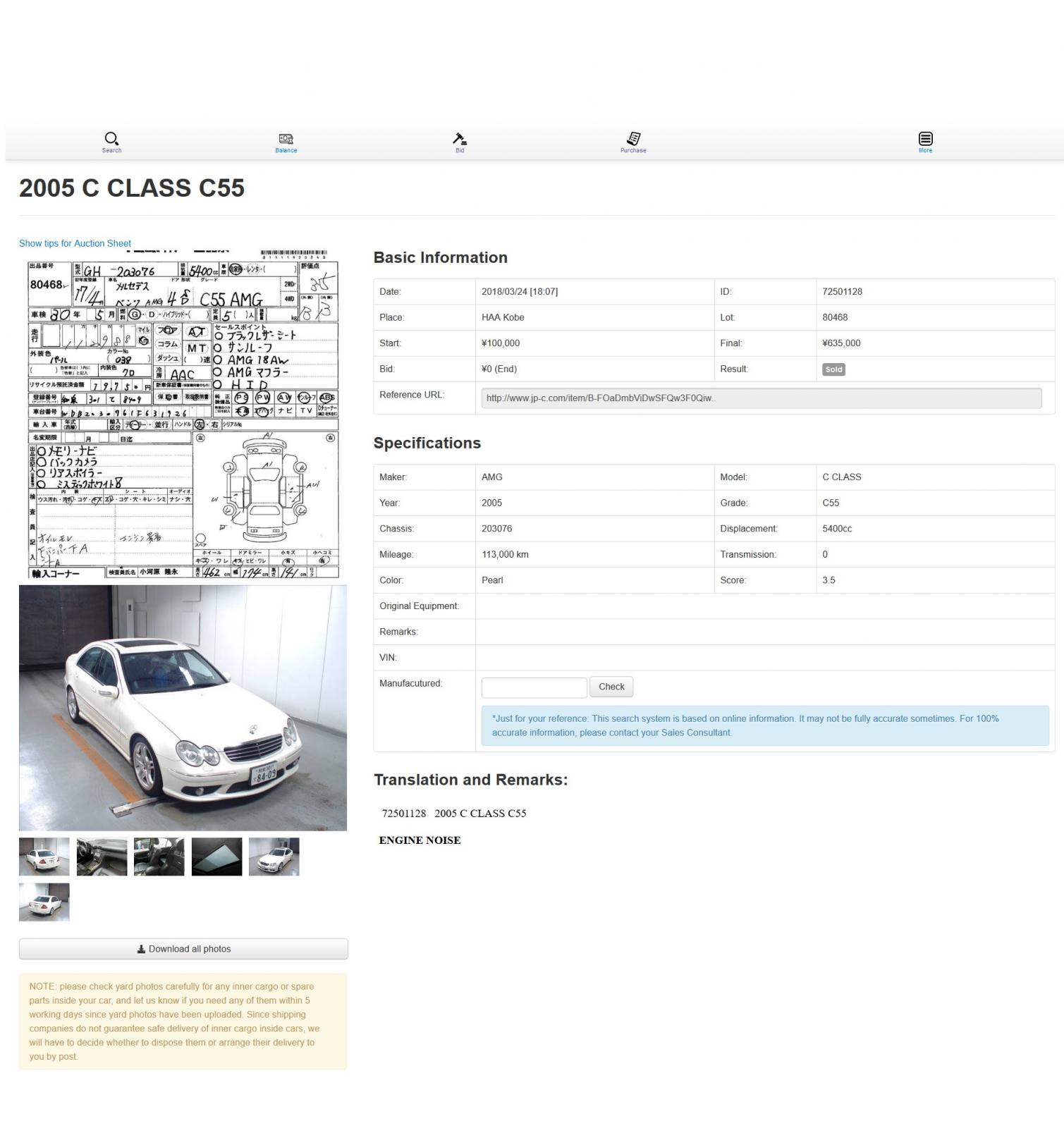Select the sunroof thumbnail
The image size is (1064, 1128).
[x=216, y=857]
